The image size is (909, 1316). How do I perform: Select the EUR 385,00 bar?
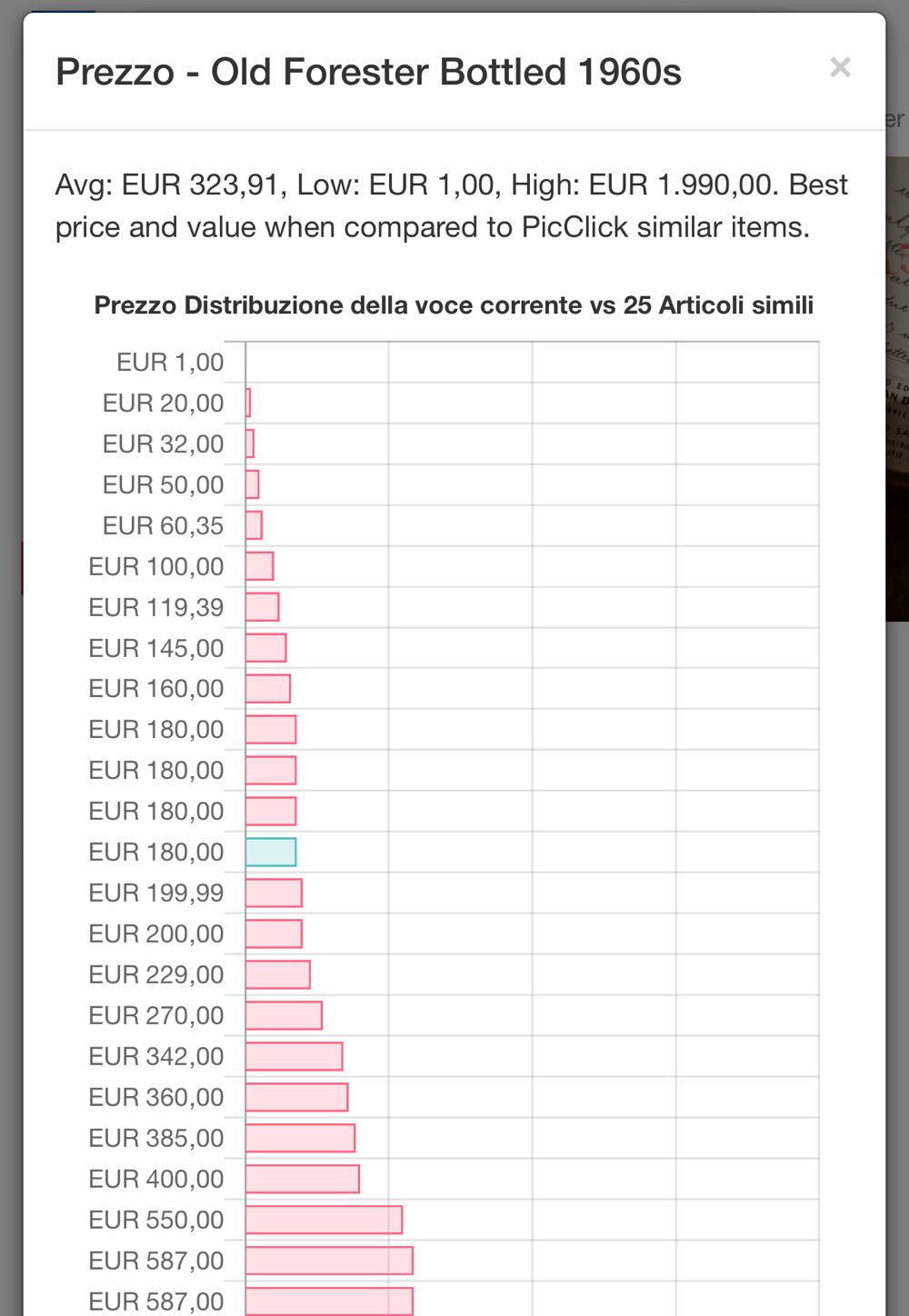coord(301,1138)
